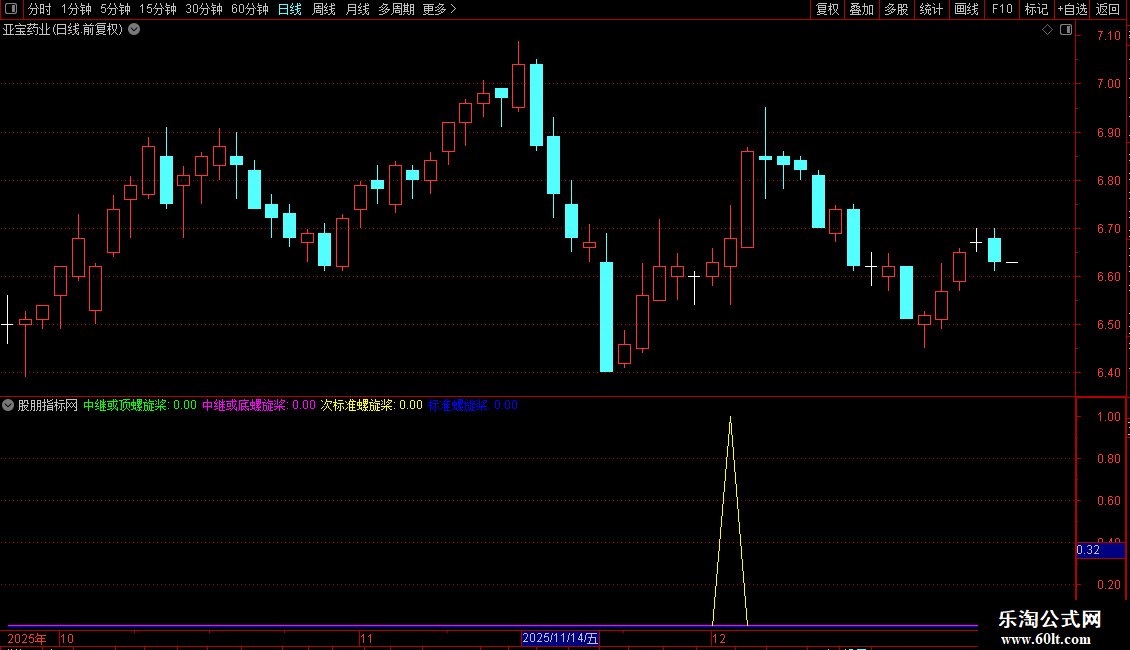
Task: Click the 返回 back button
Action: [x=1108, y=9]
